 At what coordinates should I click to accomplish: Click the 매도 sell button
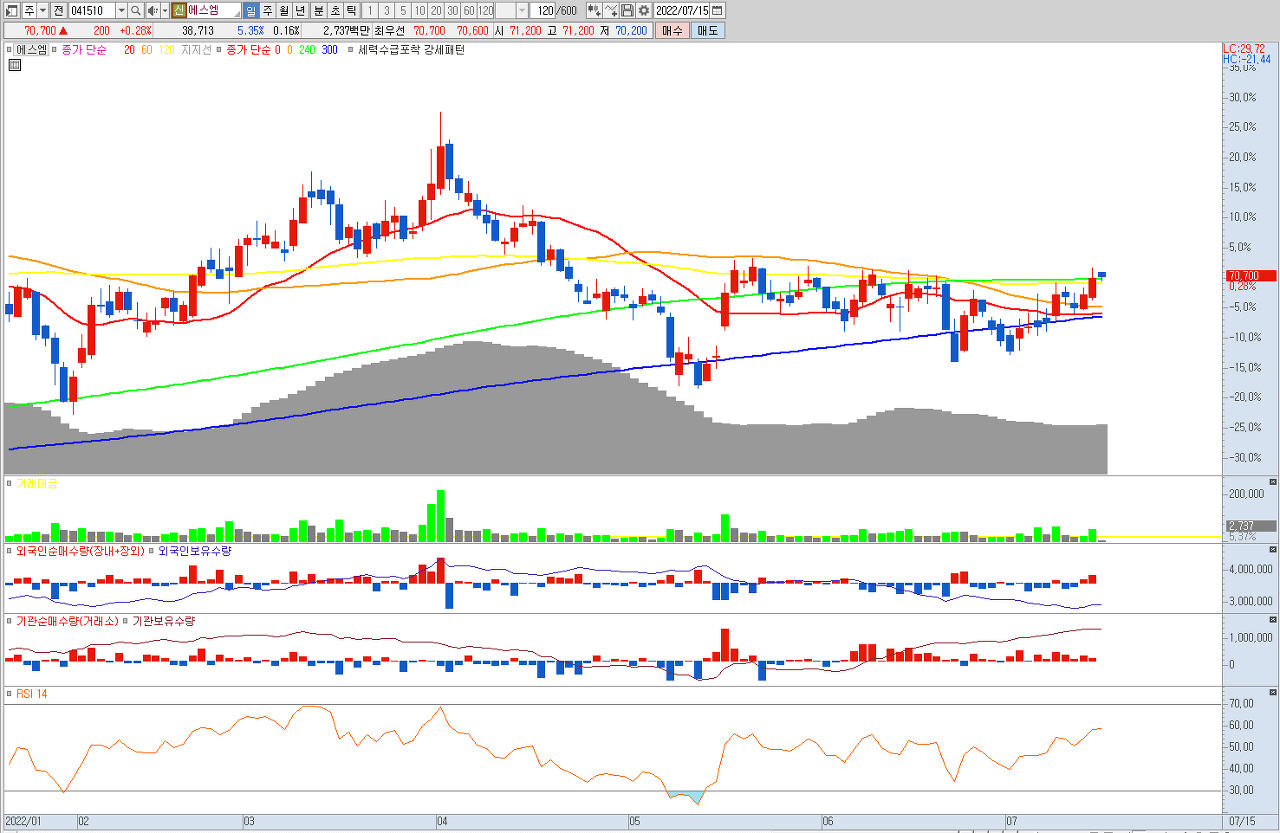(708, 31)
